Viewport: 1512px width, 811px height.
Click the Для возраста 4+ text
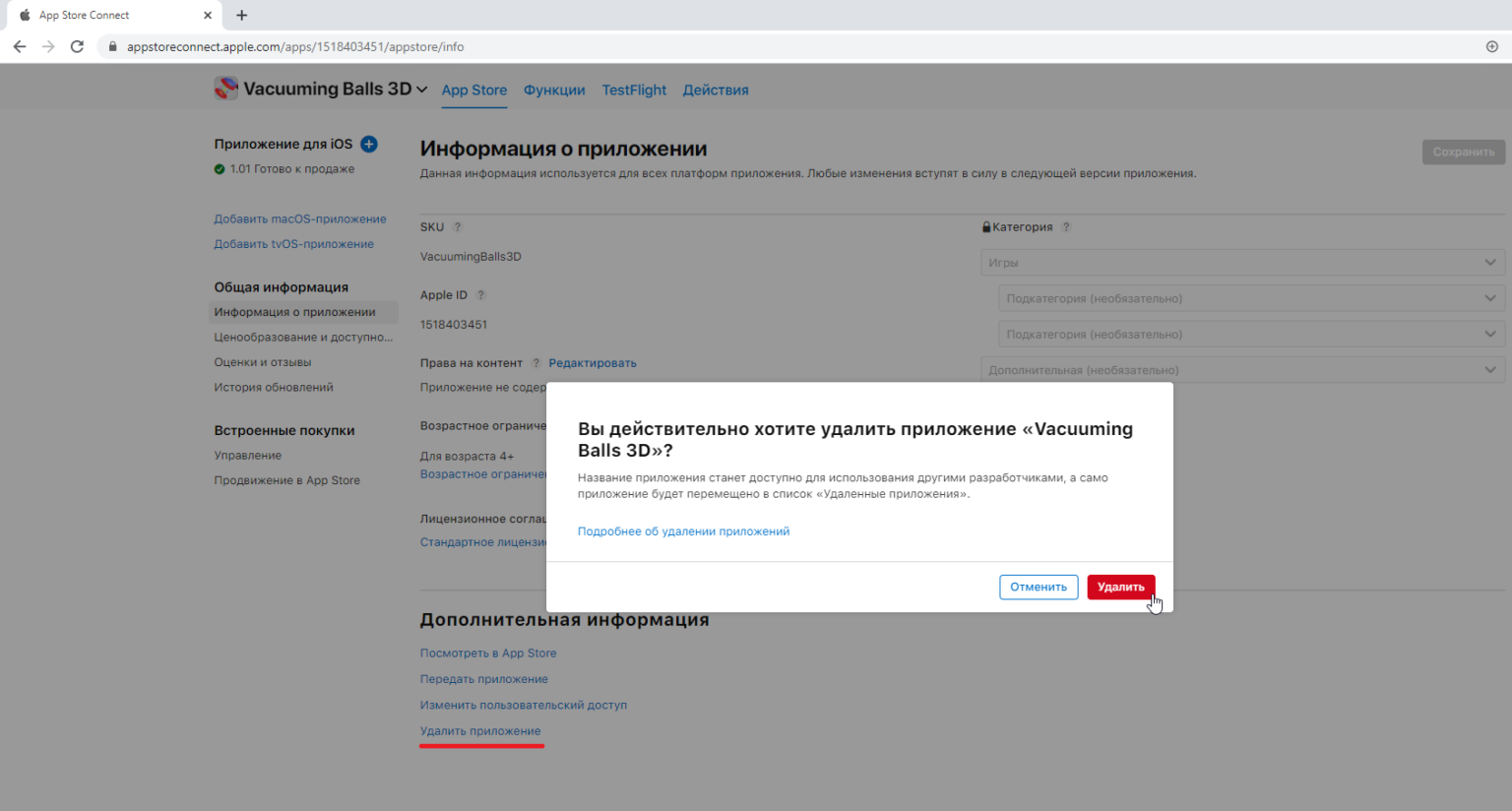click(x=467, y=457)
